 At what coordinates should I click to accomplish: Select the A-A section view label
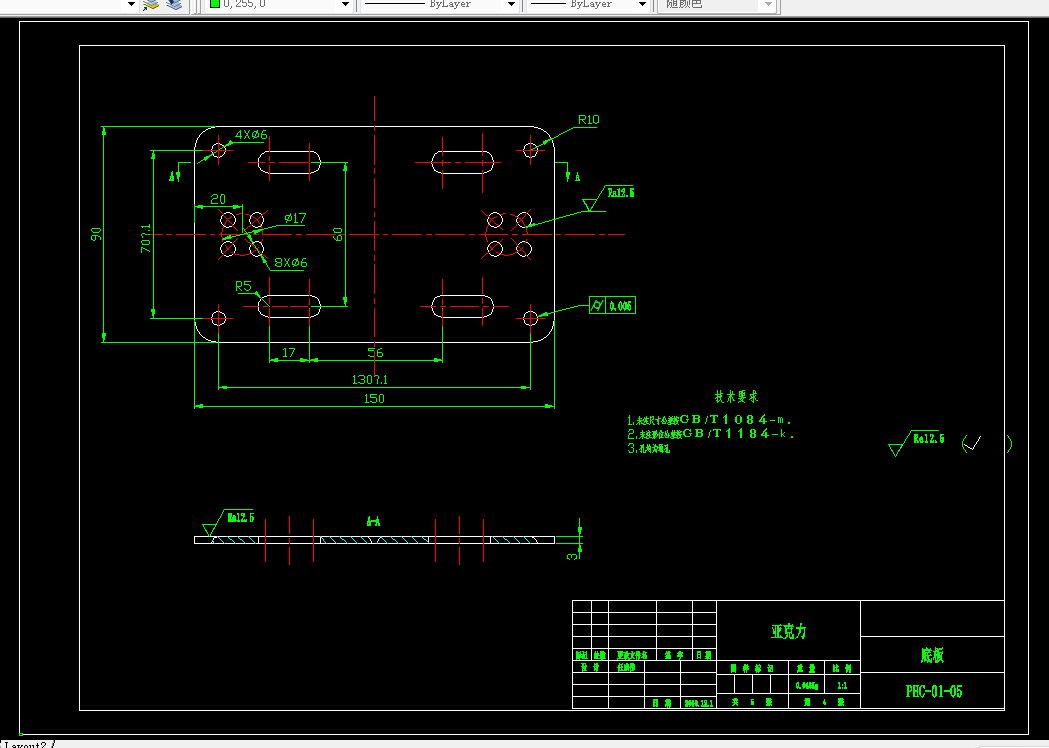[373, 521]
